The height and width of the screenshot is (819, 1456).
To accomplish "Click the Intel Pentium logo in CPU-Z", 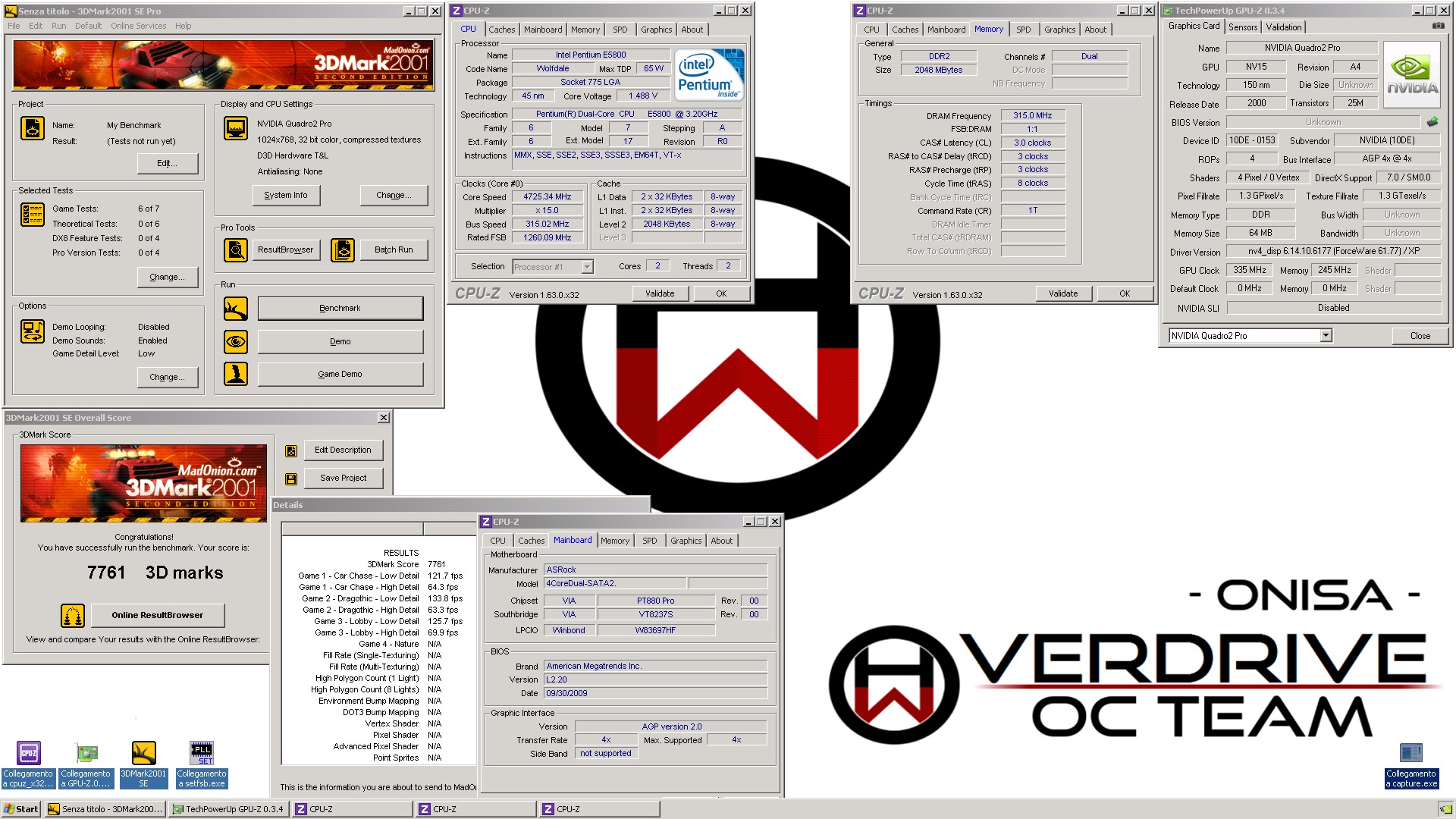I will click(x=709, y=74).
